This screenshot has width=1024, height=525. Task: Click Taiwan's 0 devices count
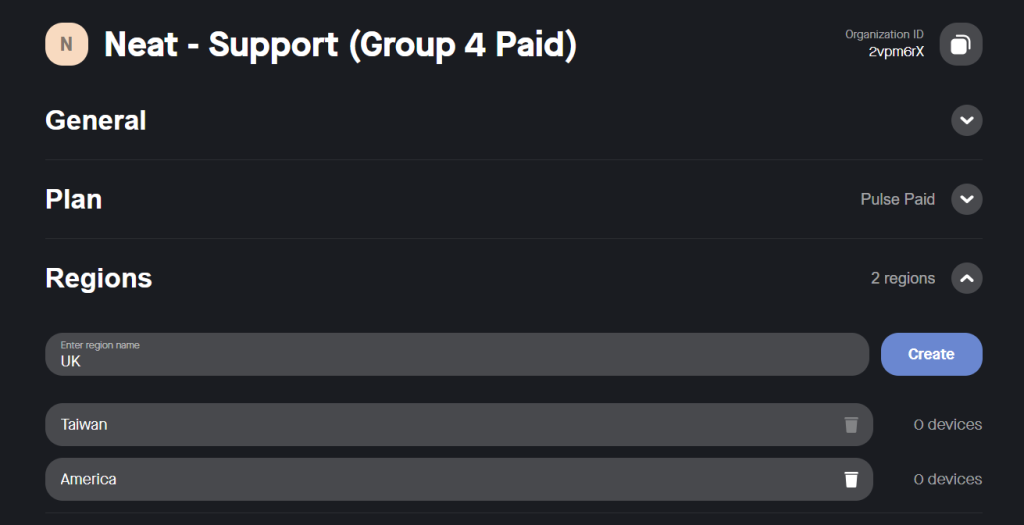coord(947,425)
